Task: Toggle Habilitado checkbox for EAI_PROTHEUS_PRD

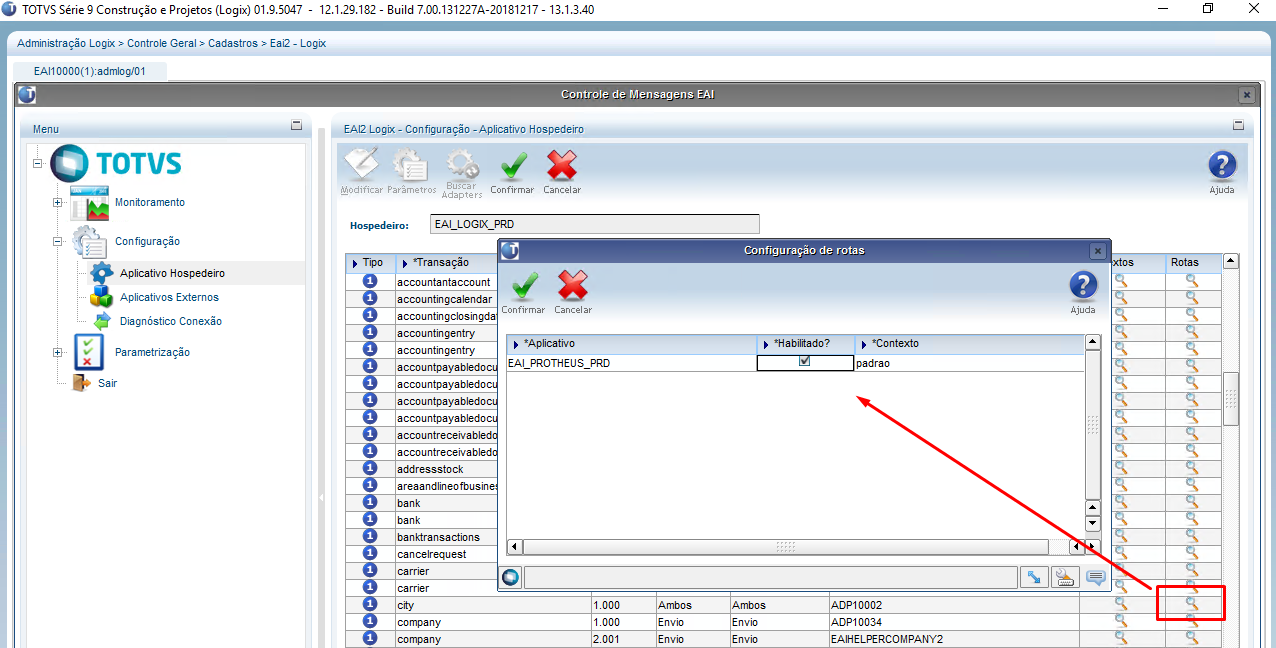Action: point(804,363)
